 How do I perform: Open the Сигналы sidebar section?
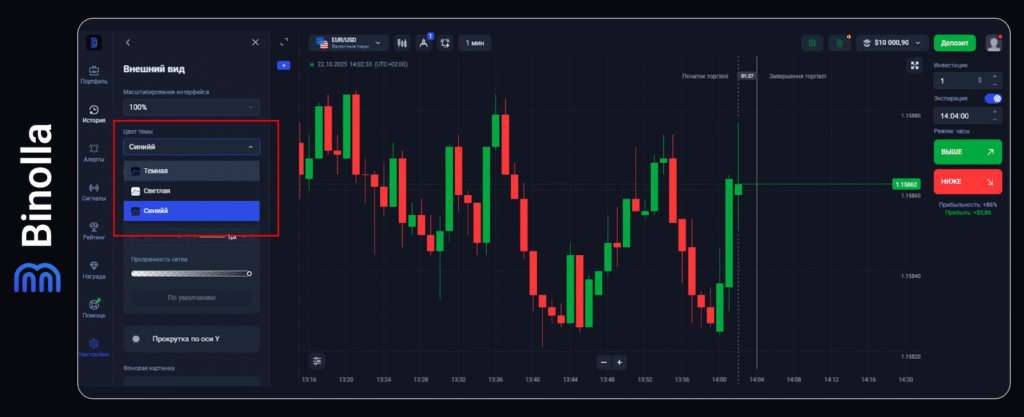point(94,191)
